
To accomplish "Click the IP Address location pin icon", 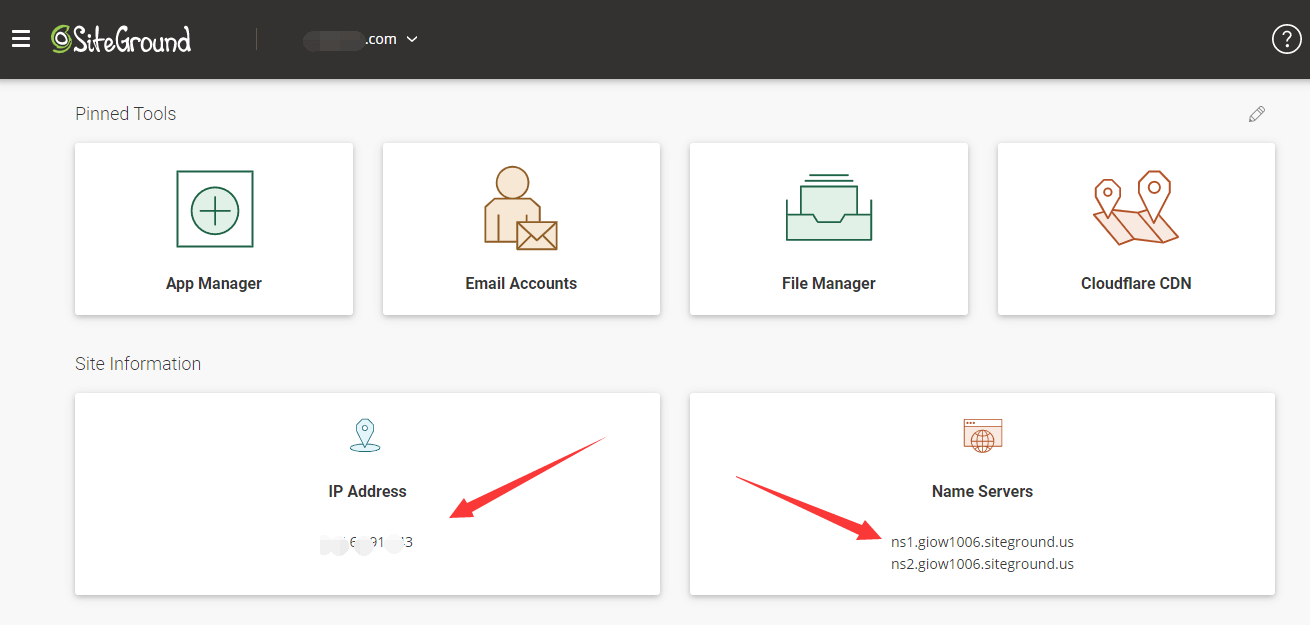I will pos(366,435).
